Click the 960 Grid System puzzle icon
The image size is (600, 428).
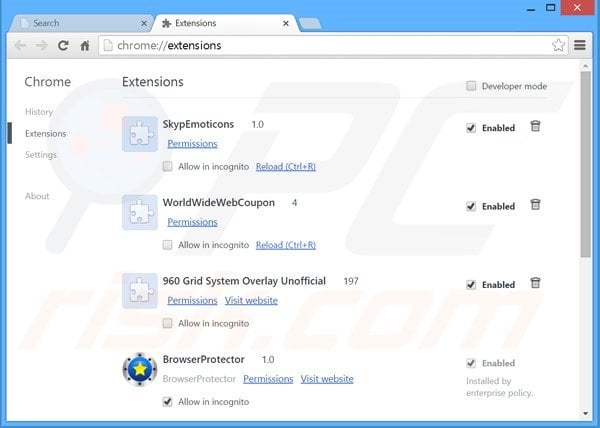point(140,291)
